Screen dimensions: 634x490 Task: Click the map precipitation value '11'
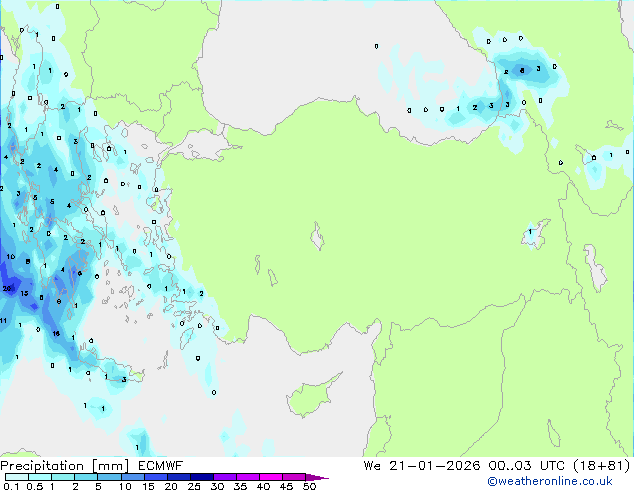[3, 321]
